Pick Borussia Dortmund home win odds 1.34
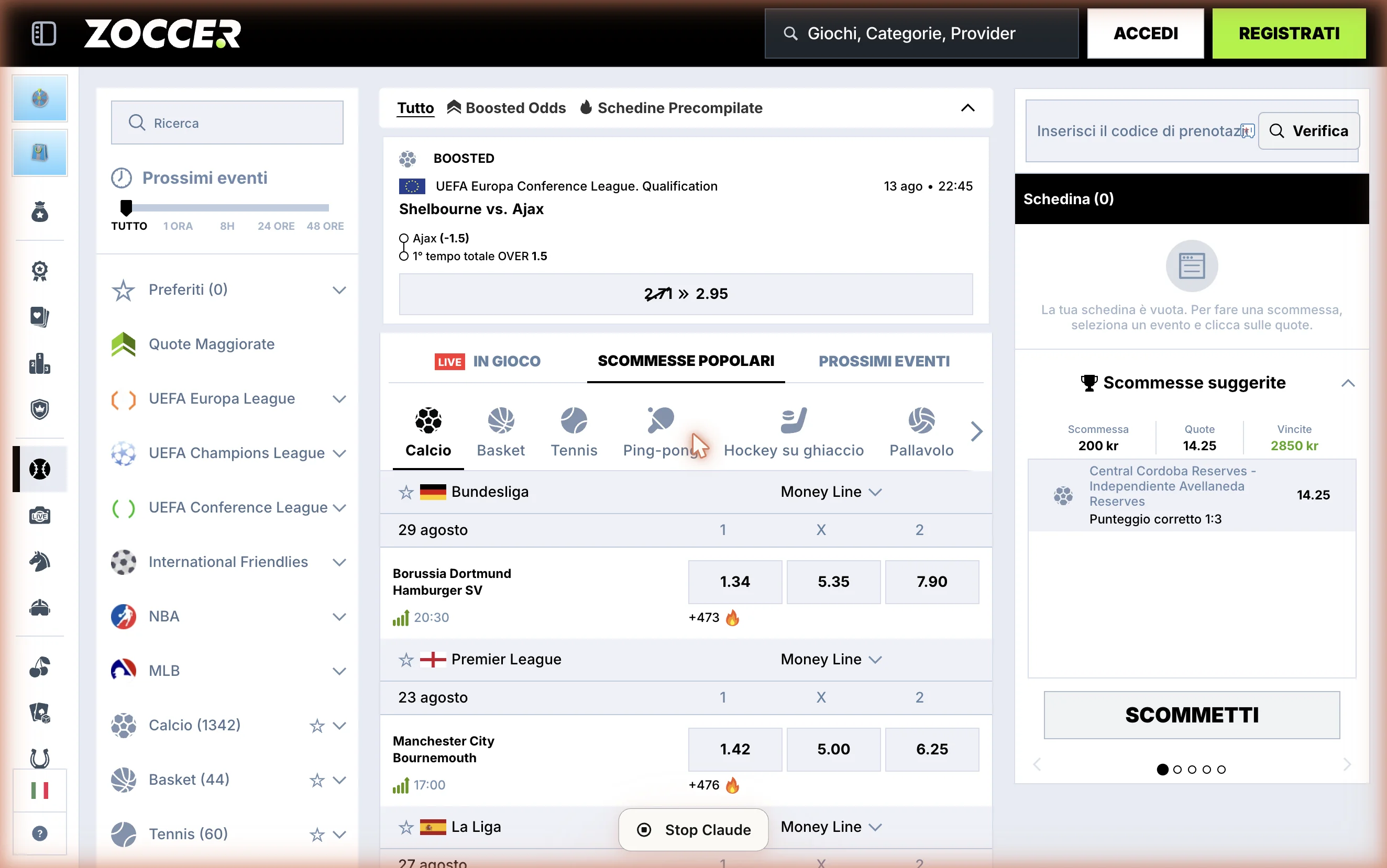Screen dimensions: 1387x868 [735, 582]
